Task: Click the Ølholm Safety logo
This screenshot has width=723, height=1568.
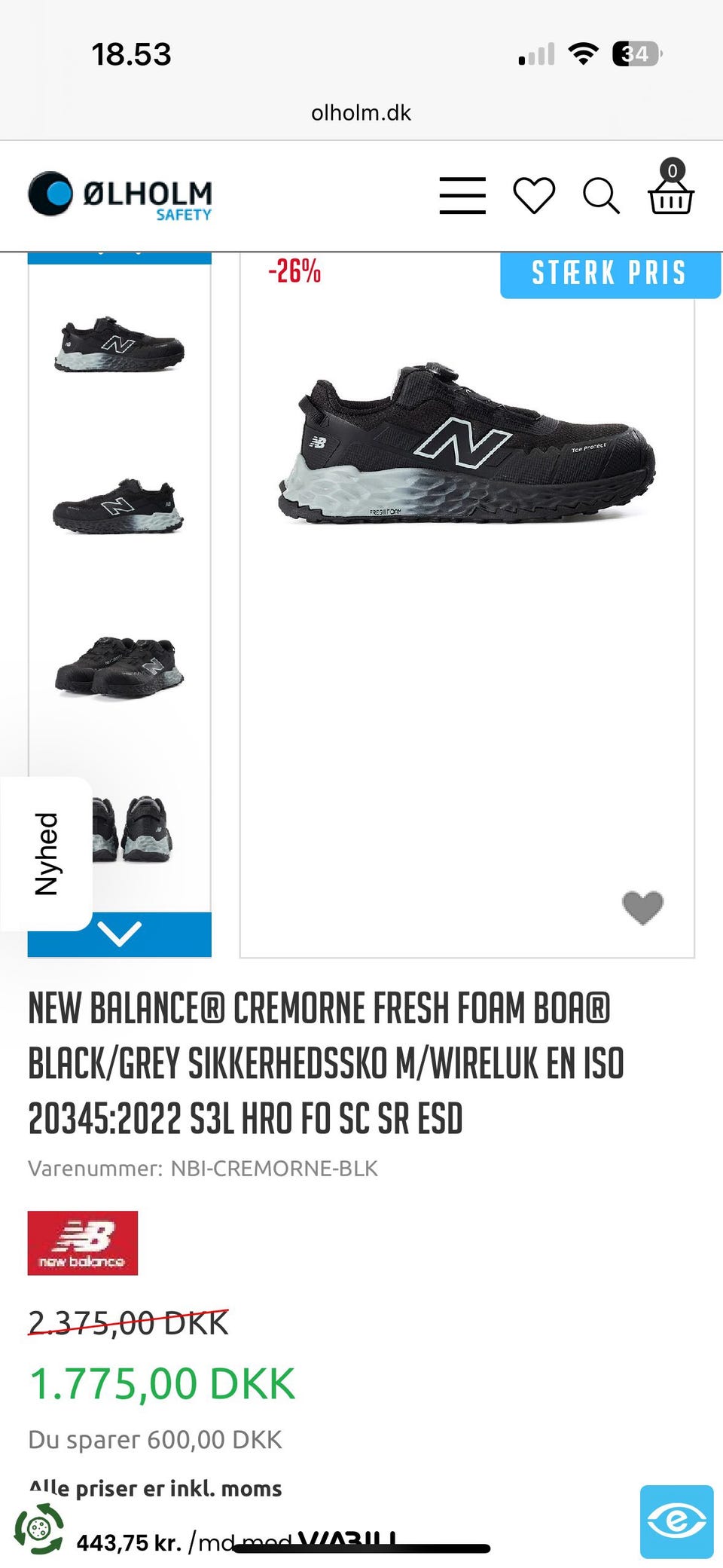Action: [120, 196]
